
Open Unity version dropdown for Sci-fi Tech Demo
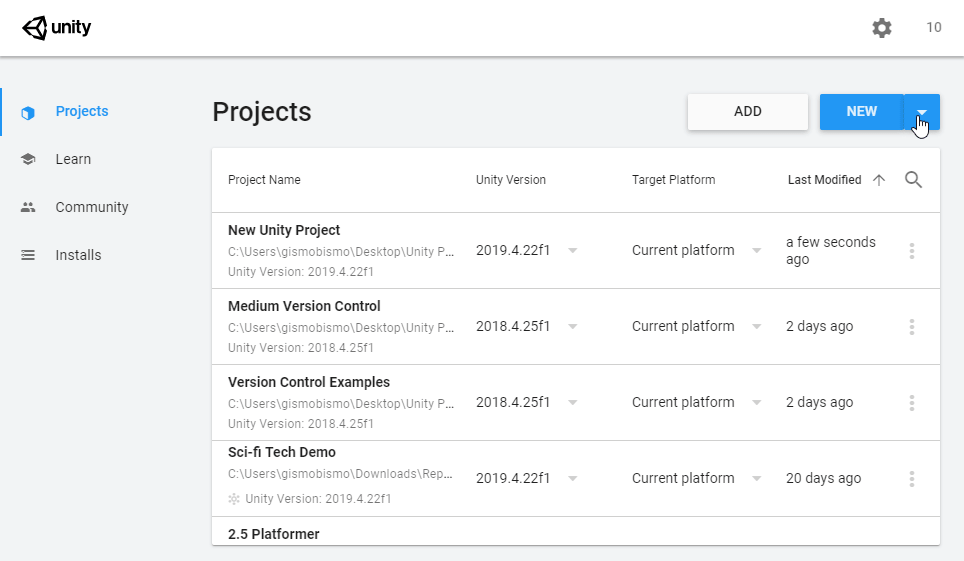tap(573, 479)
